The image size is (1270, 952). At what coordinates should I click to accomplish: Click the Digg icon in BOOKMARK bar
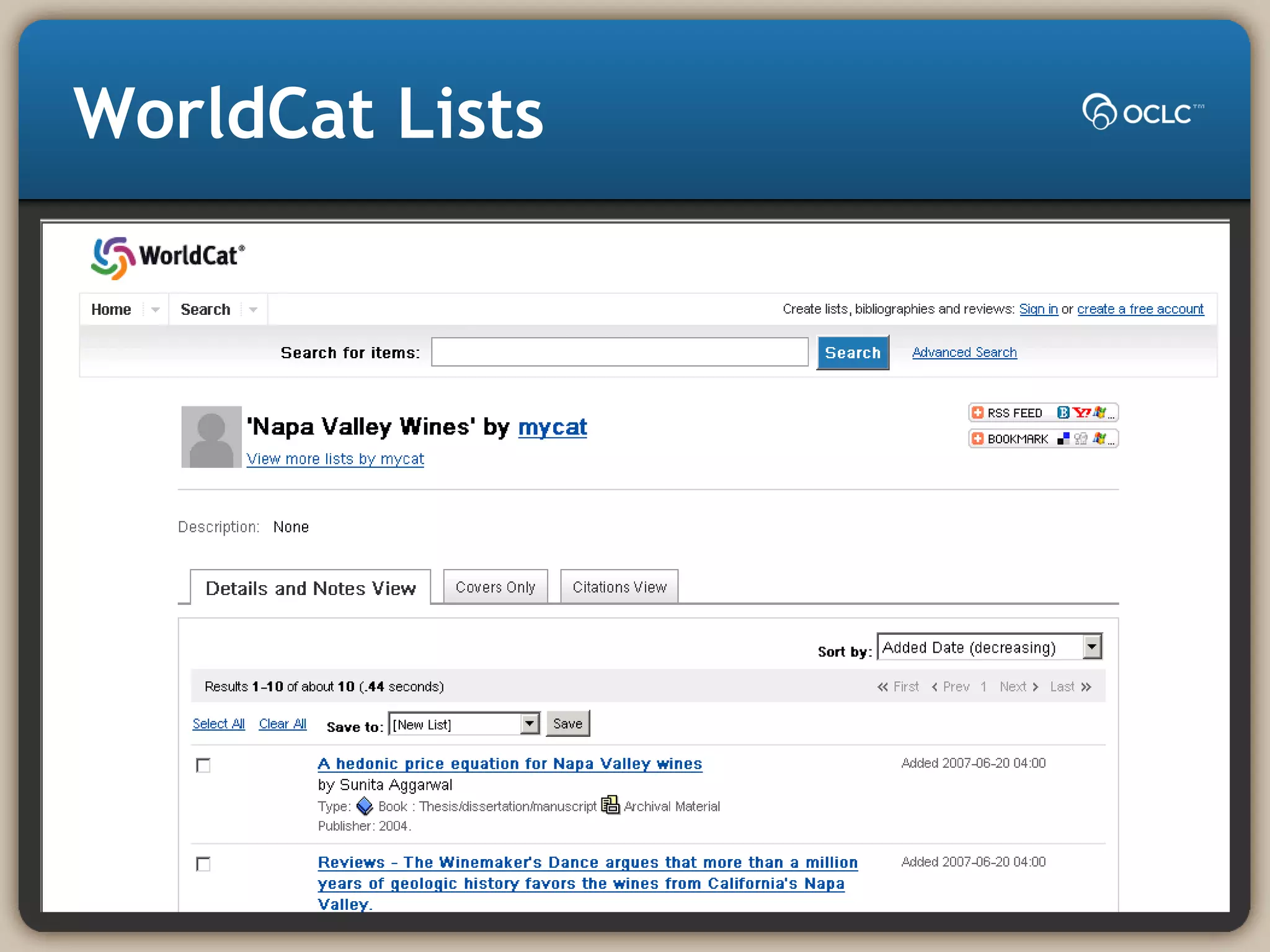(1081, 439)
